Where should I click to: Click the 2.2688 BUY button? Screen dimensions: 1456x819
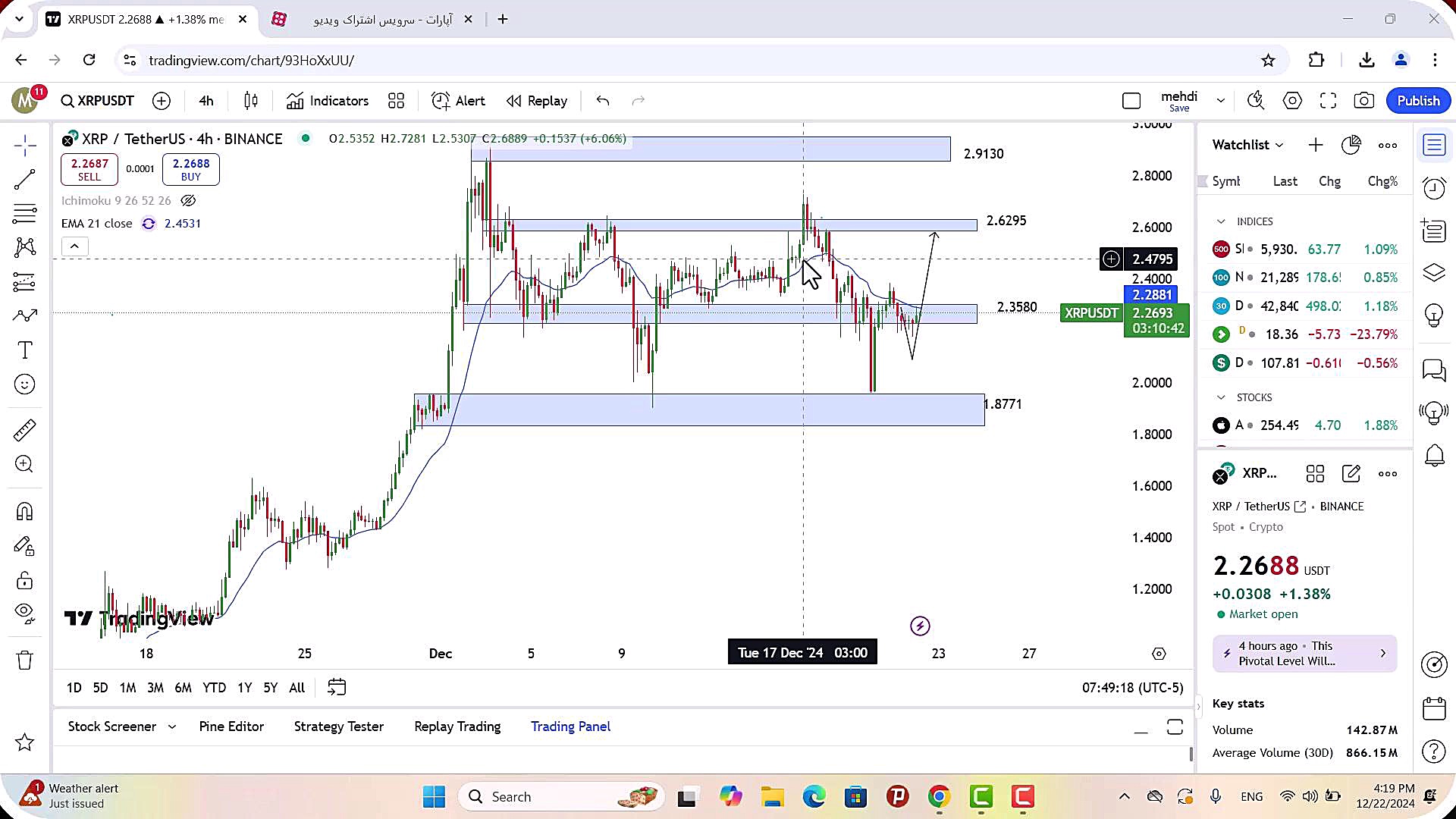(x=190, y=169)
